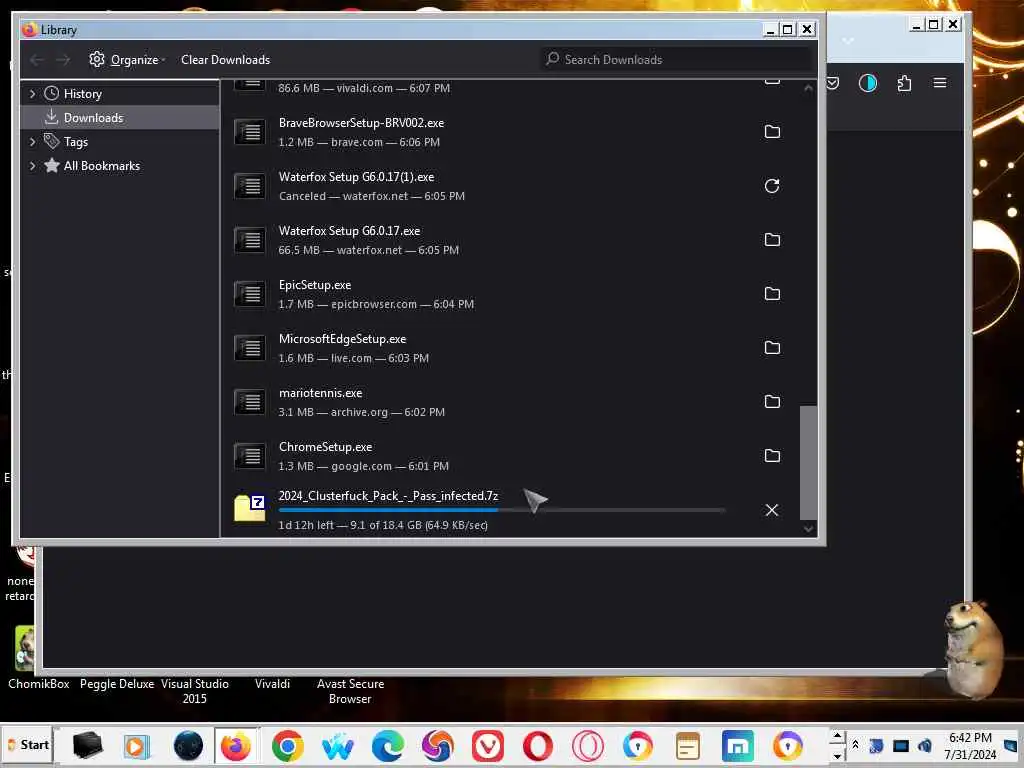The width and height of the screenshot is (1024, 768).
Task: Click the ChromeSetup.exe file type icon
Action: click(249, 456)
